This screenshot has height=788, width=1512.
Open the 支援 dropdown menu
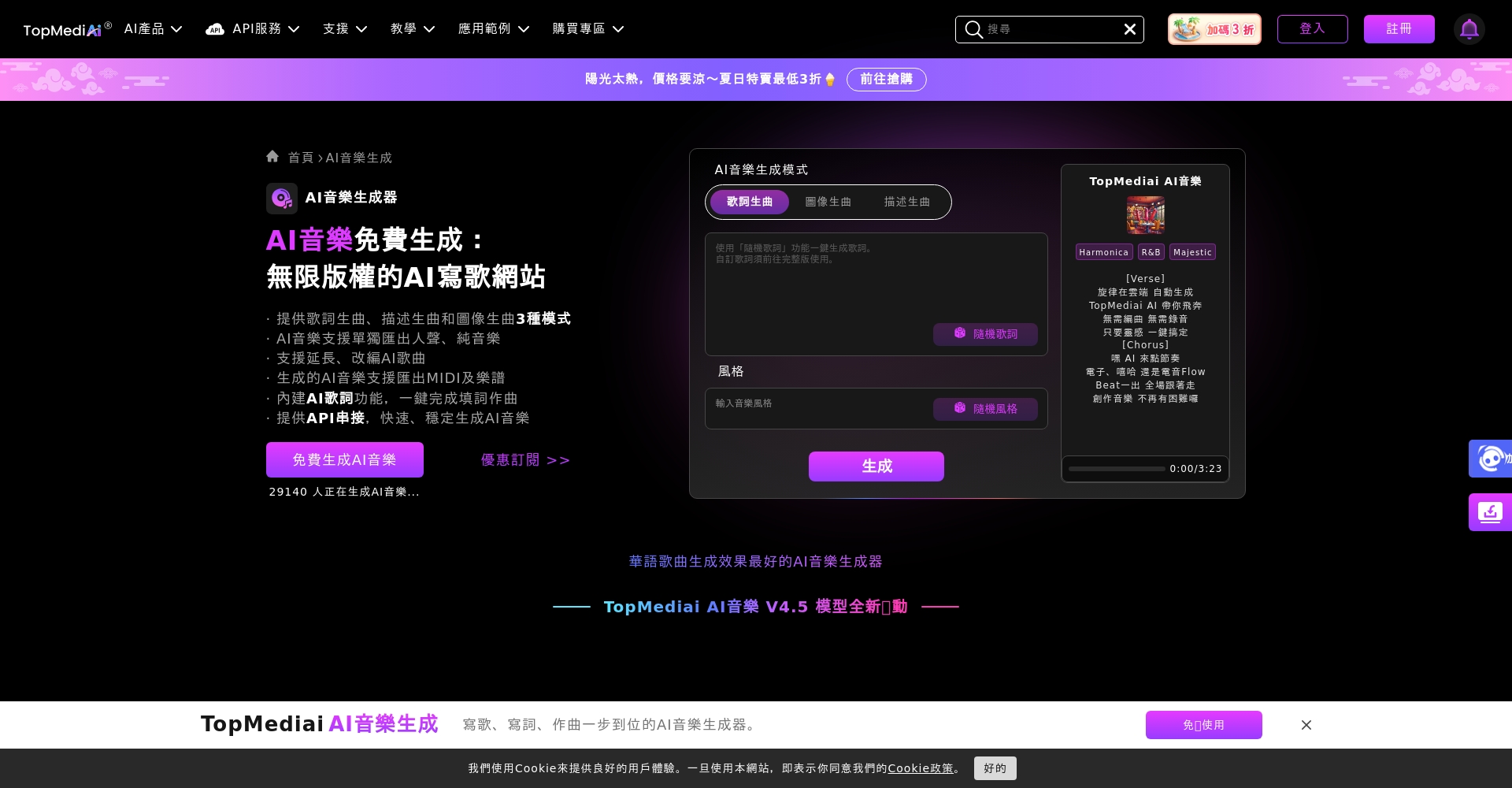(345, 29)
